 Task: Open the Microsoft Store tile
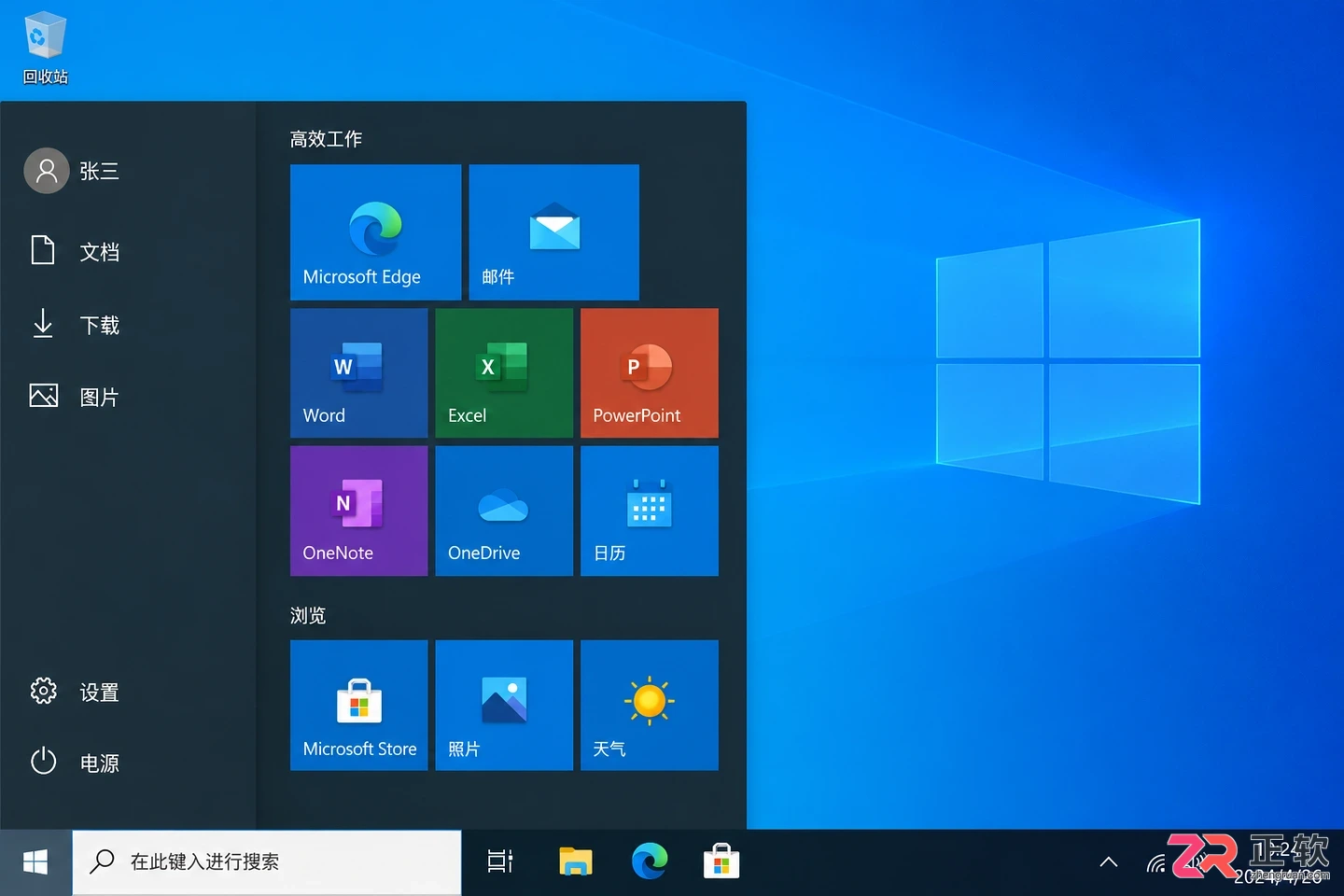[x=359, y=706]
